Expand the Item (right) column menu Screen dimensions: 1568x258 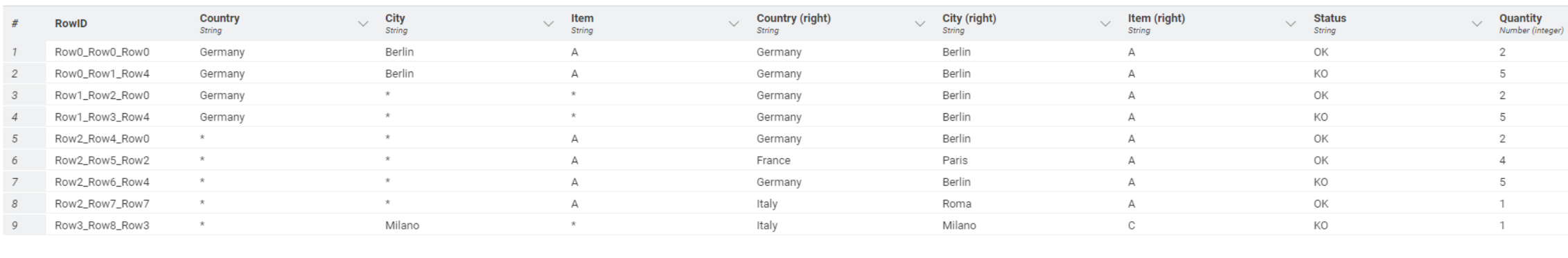click(1291, 24)
